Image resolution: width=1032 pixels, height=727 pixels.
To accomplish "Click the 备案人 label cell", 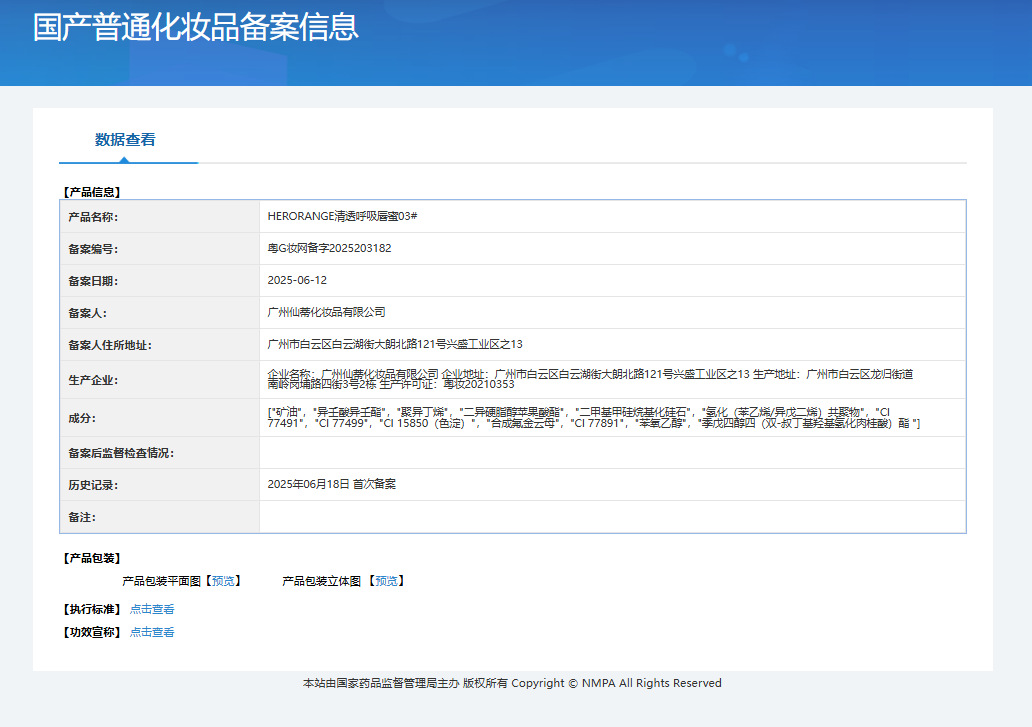I will [159, 313].
